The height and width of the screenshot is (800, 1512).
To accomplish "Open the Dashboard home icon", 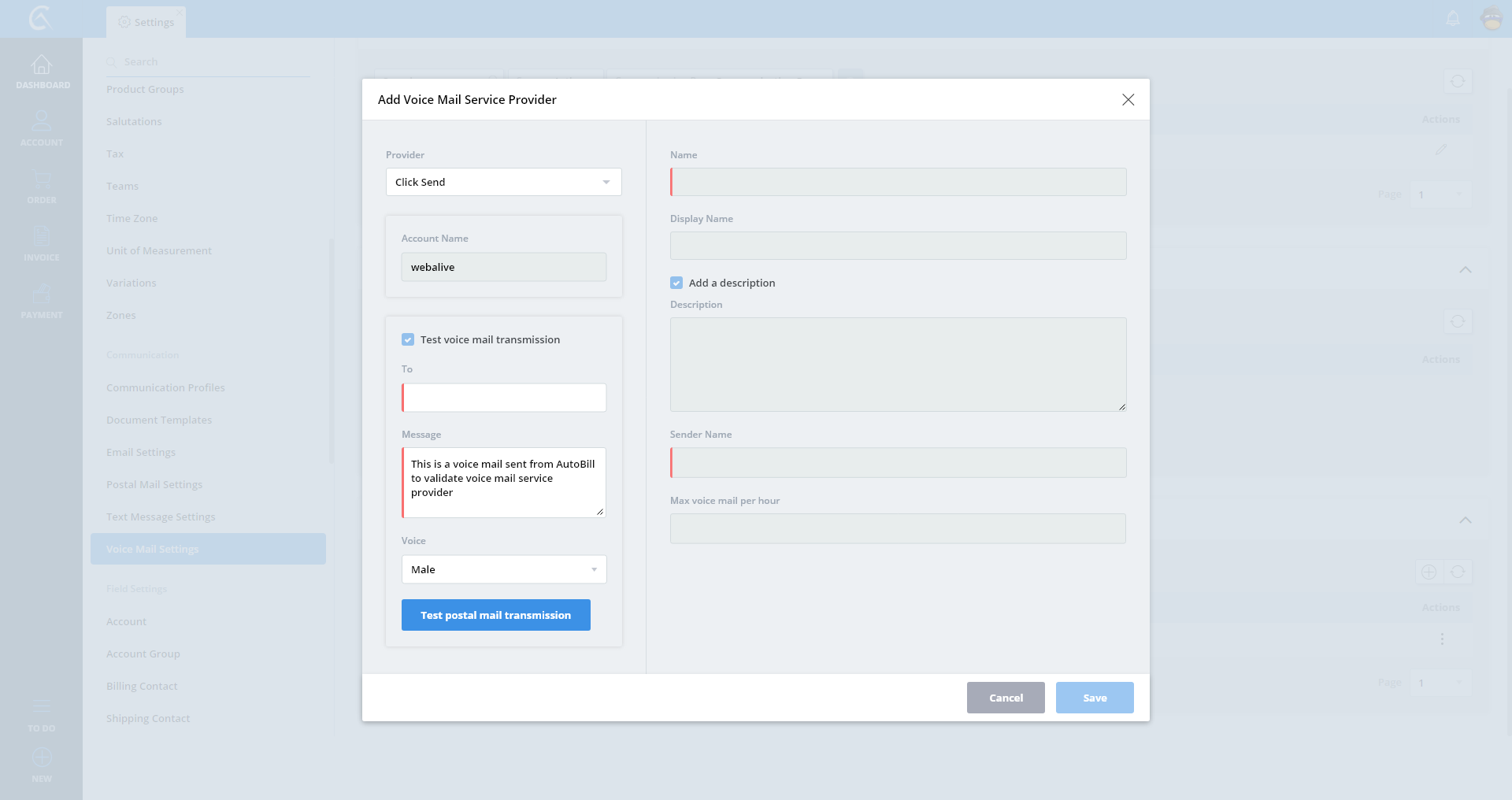I will tap(42, 65).
